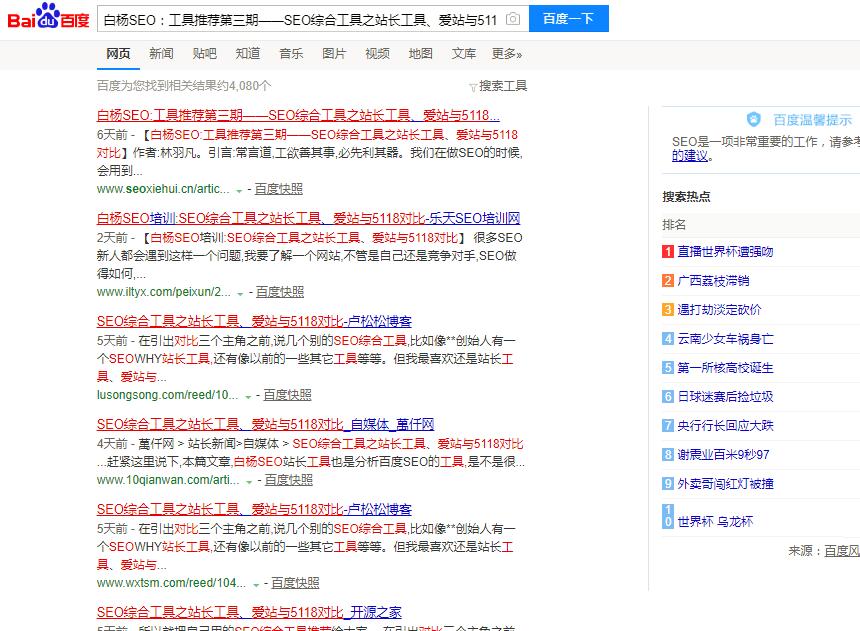This screenshot has height=631, width=860.
Task: Open the 贴吧 tab
Action: (x=205, y=54)
